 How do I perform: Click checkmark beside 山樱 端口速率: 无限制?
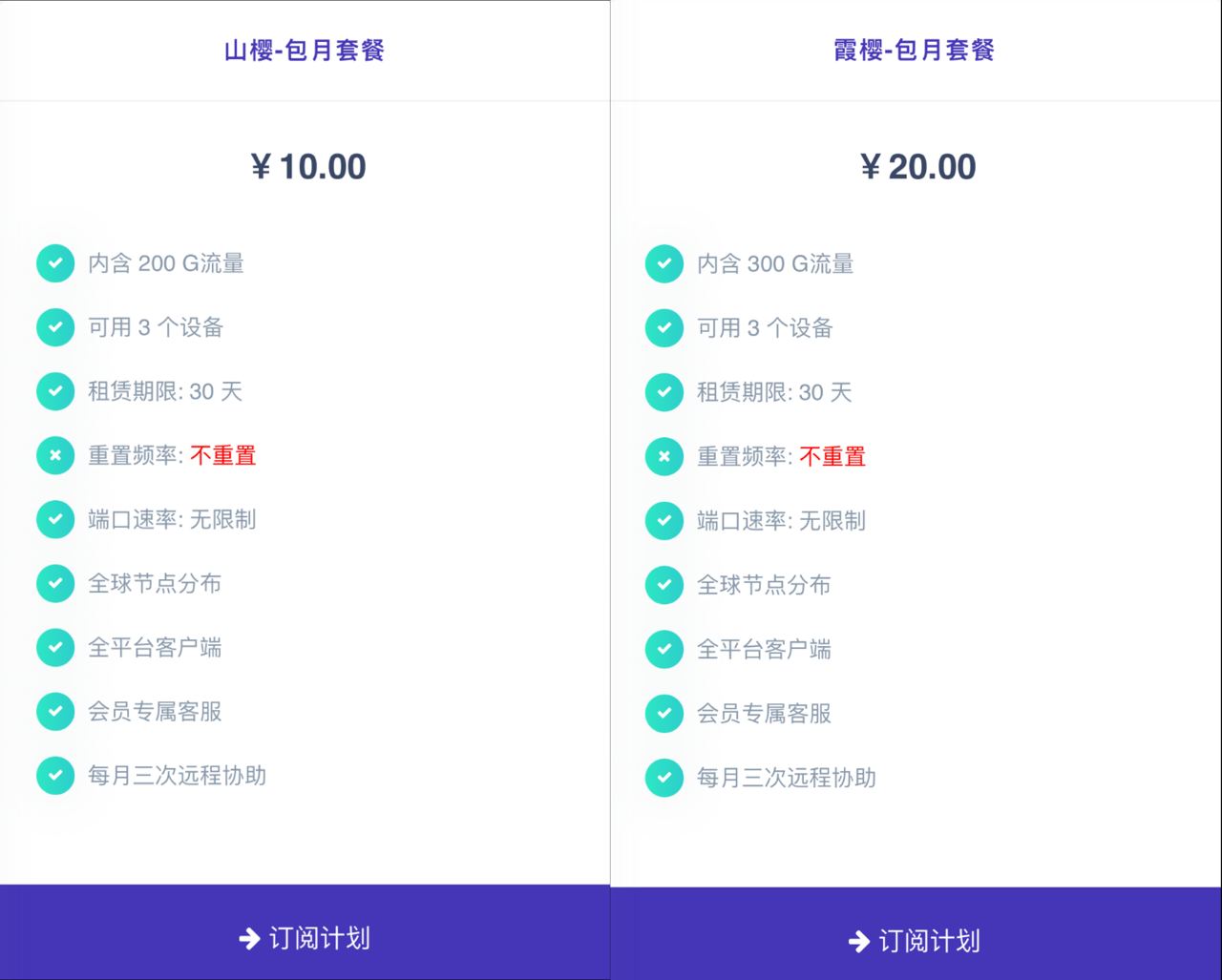55,519
